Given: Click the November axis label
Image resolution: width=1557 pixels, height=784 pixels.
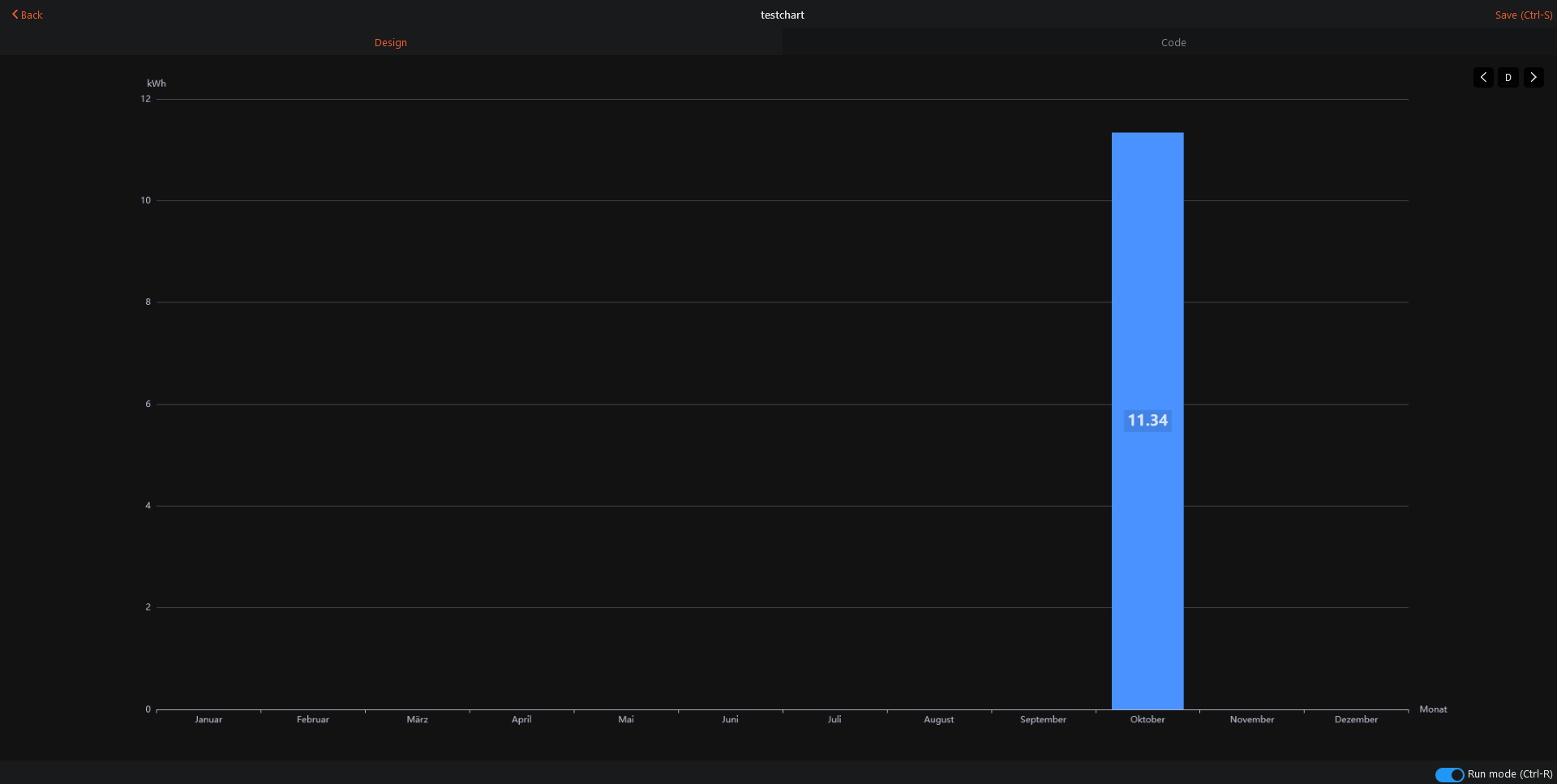Looking at the screenshot, I should (1252, 719).
